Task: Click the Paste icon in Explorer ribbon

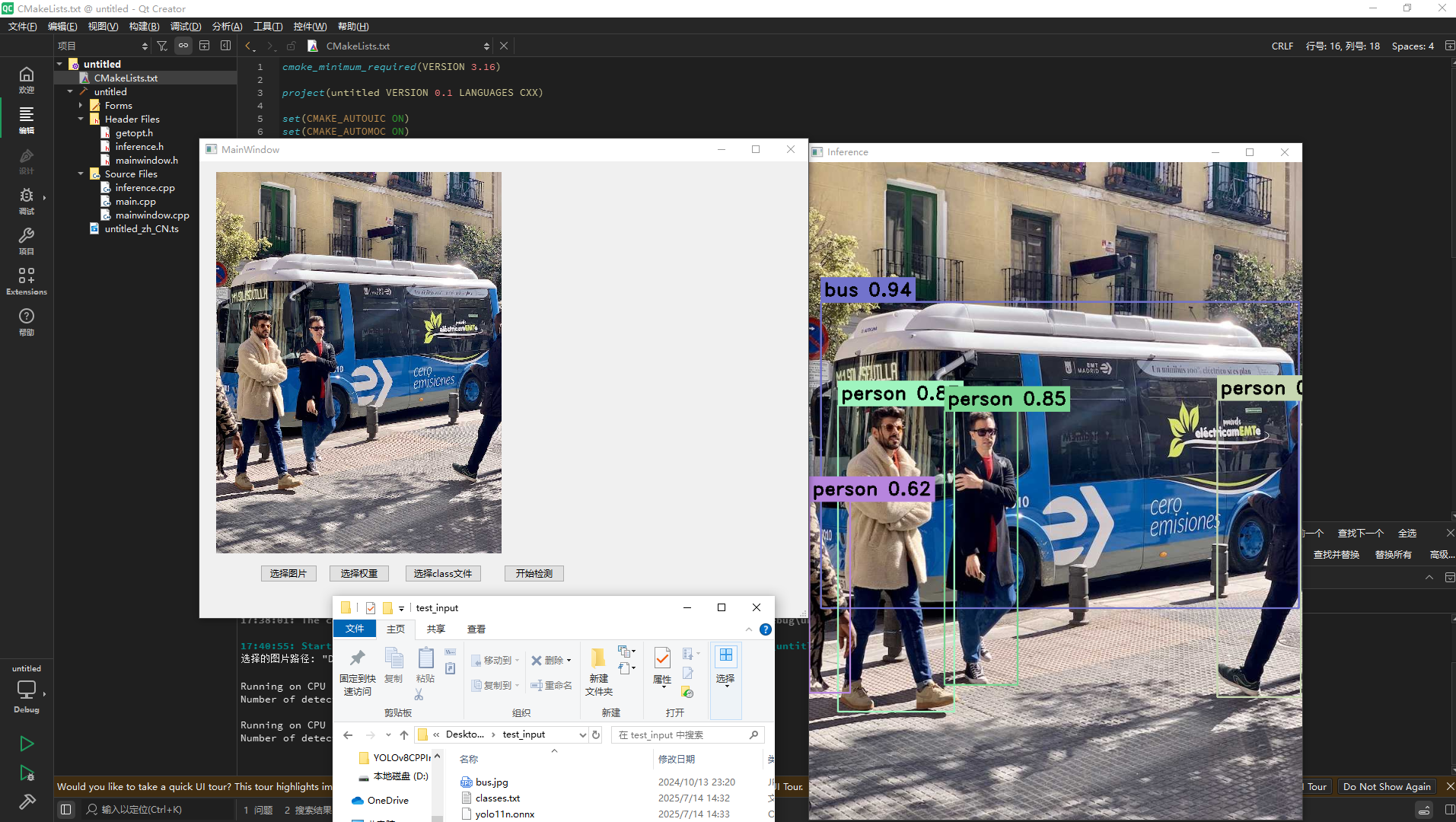Action: [x=425, y=664]
